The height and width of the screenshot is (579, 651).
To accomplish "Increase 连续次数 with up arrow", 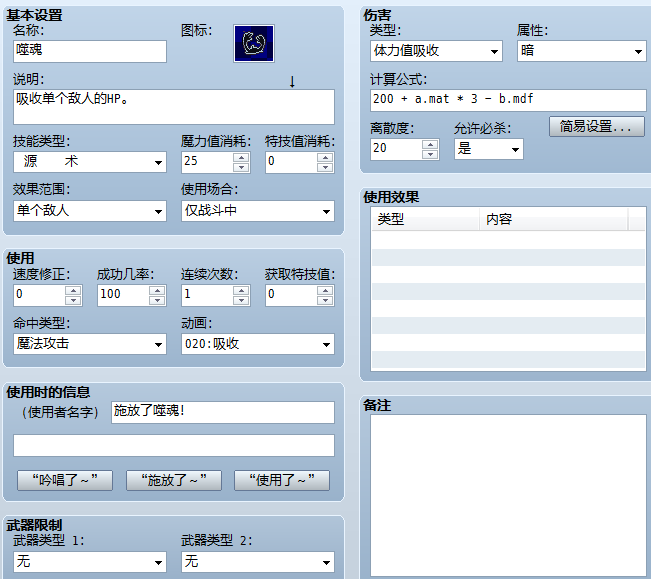I will (241, 290).
